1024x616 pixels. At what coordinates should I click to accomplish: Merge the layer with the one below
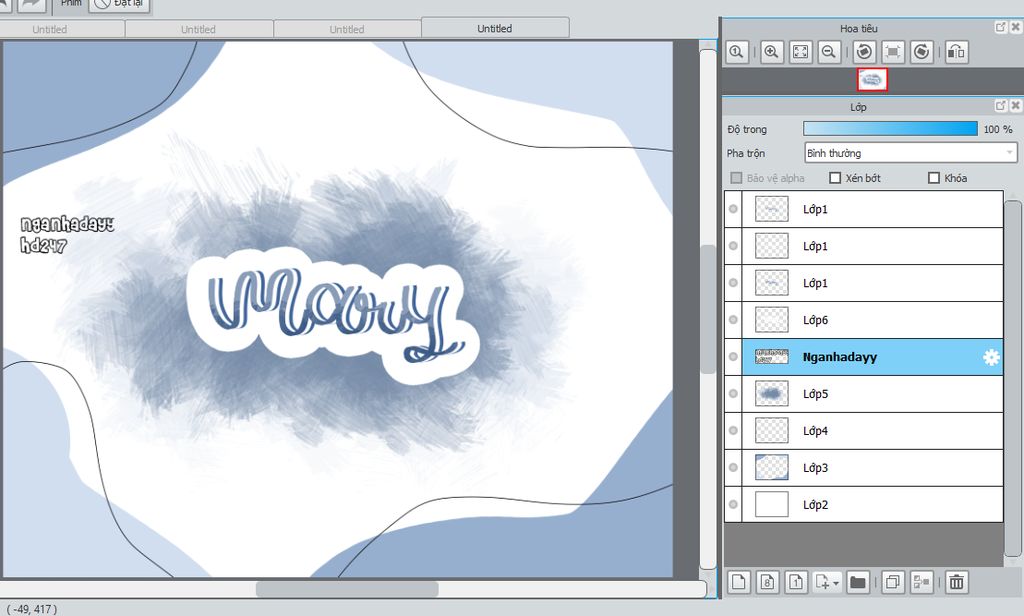point(921,581)
